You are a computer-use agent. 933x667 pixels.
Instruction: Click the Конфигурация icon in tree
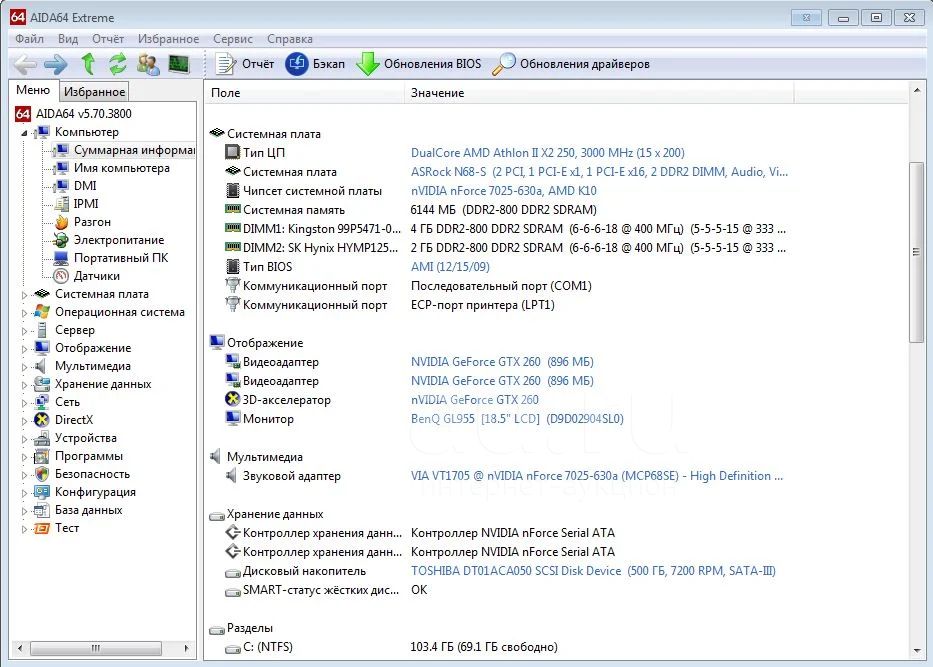pyautogui.click(x=42, y=492)
